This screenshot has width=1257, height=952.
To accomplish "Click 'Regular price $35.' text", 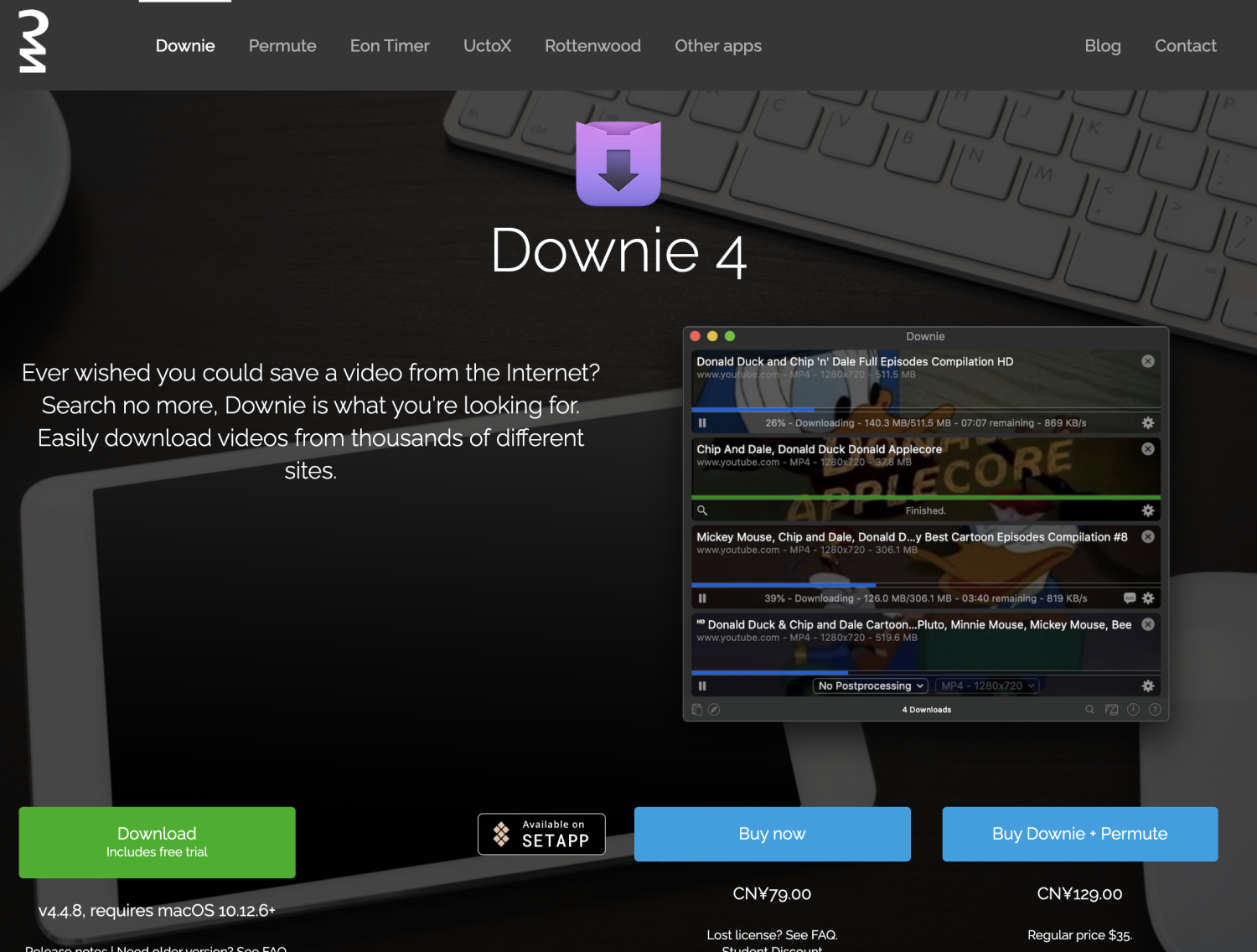I will click(x=1079, y=934).
